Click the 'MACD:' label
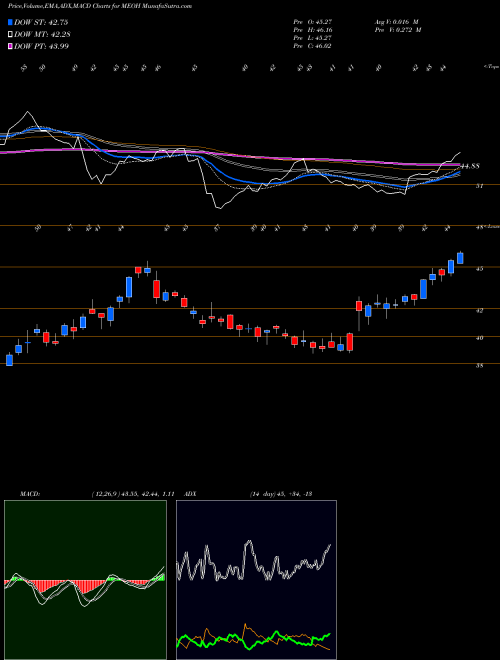Viewport: 500px width, 660px height. point(29,494)
